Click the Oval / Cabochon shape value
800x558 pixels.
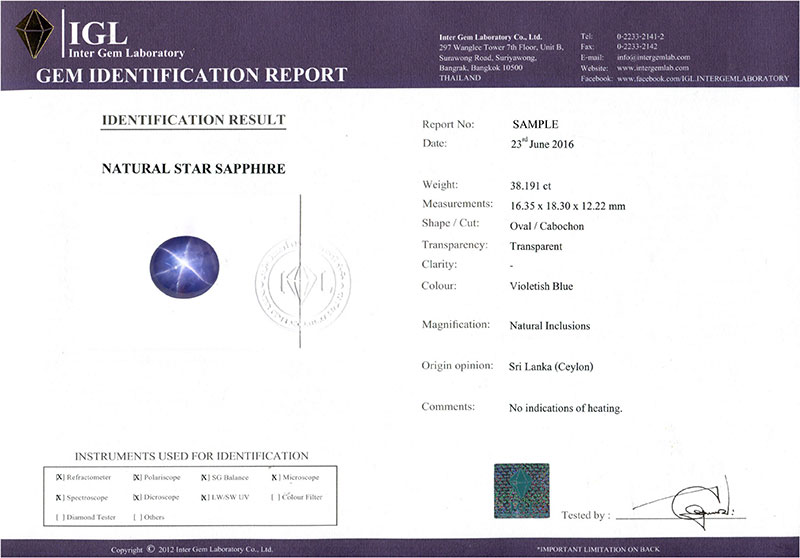546,226
